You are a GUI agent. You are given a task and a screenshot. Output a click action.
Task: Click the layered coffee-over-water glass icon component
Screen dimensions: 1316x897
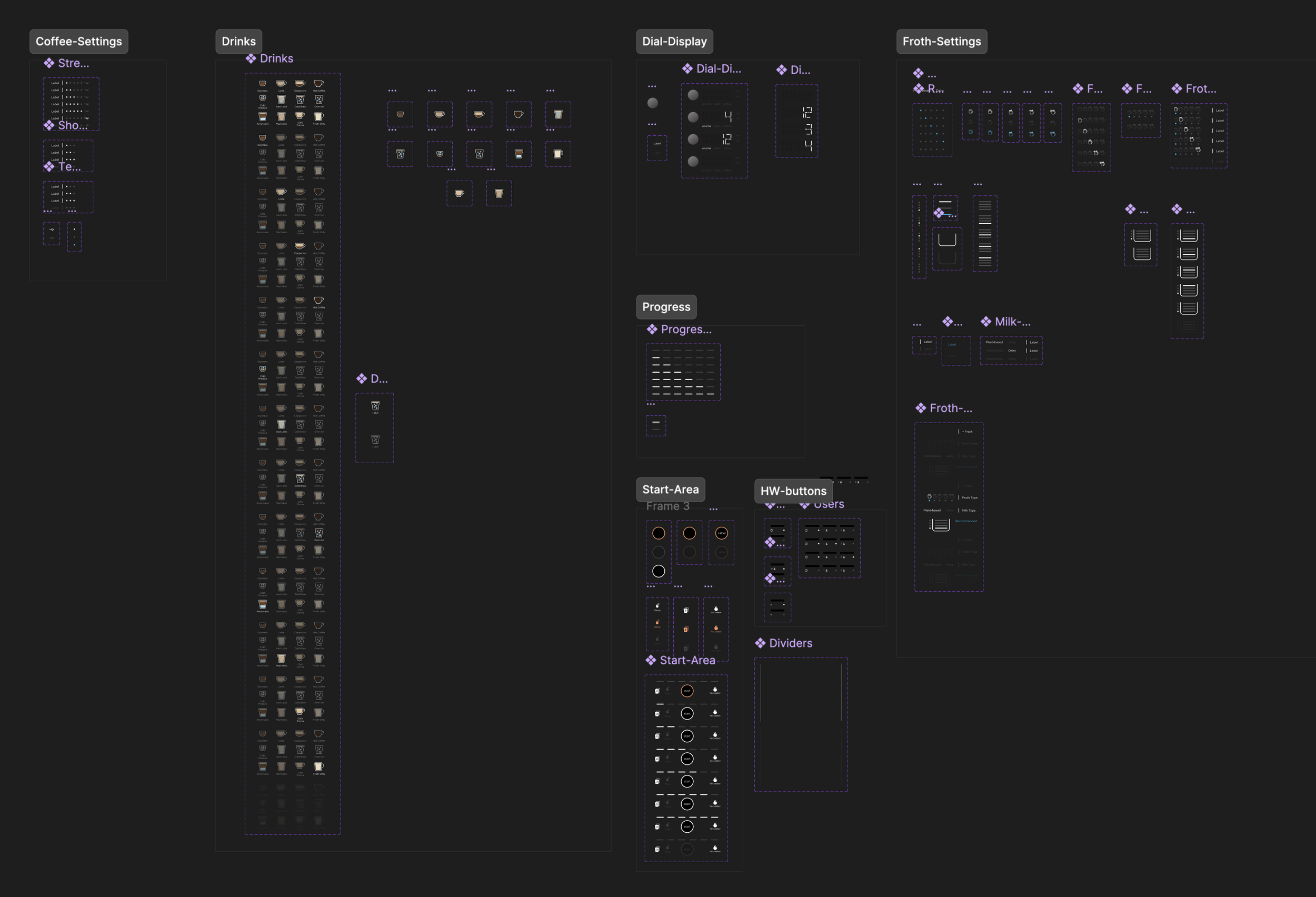point(518,154)
